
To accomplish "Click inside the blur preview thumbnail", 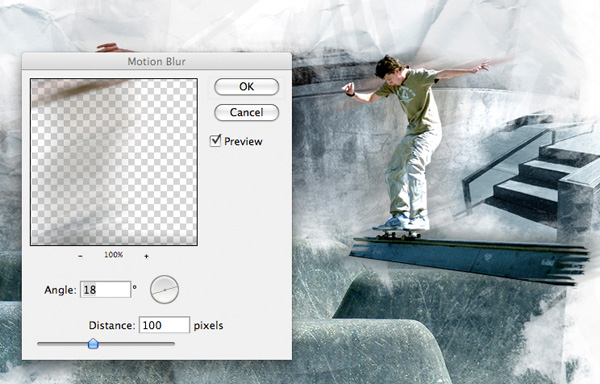I will 114,162.
